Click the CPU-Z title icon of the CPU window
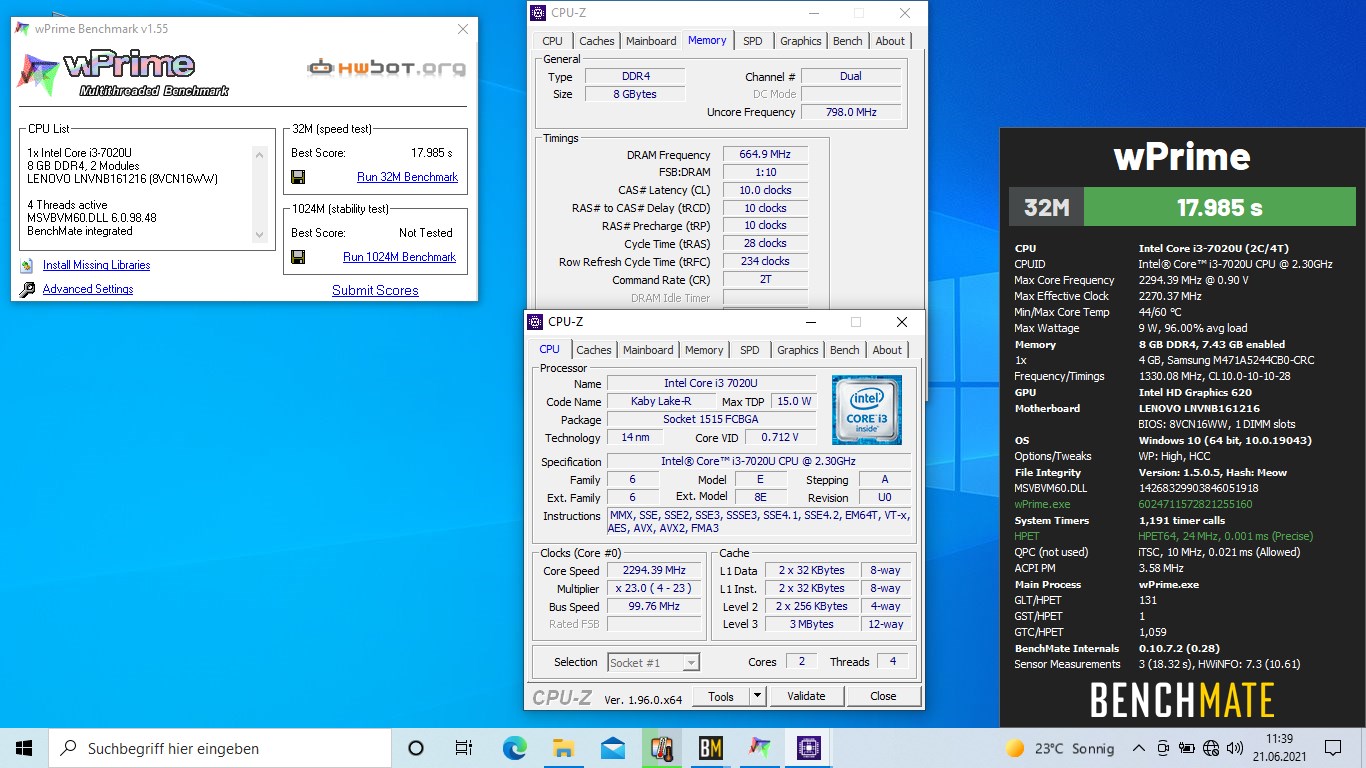The height and width of the screenshot is (768, 1366). pyautogui.click(x=535, y=322)
